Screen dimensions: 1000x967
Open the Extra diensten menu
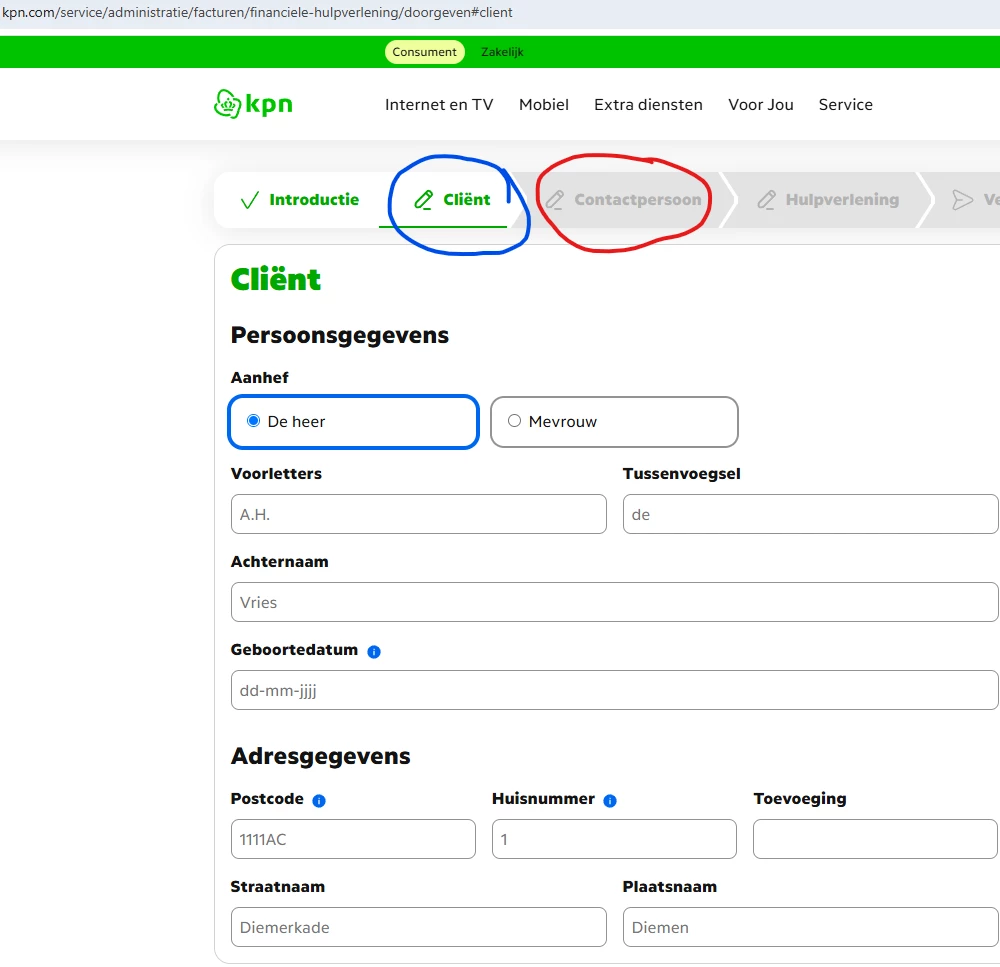click(648, 105)
